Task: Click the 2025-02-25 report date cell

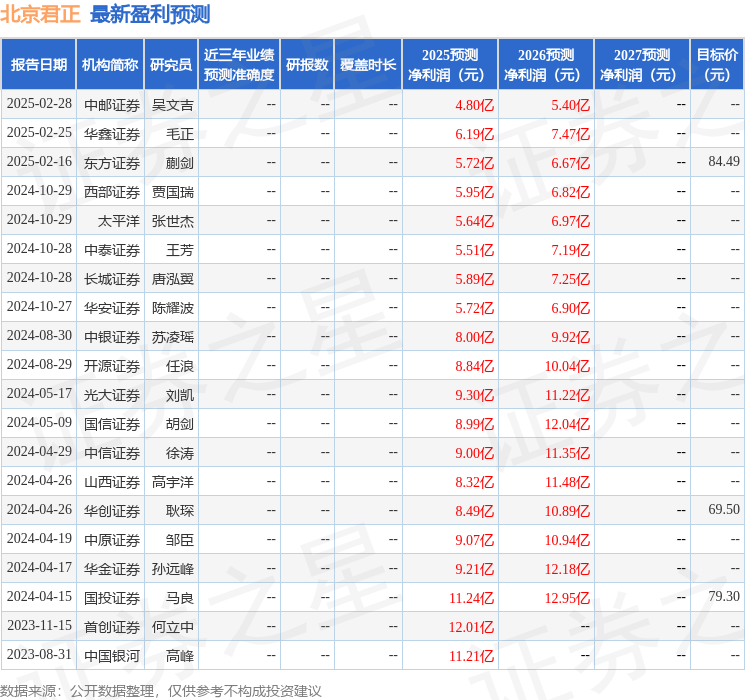Action: 39,133
